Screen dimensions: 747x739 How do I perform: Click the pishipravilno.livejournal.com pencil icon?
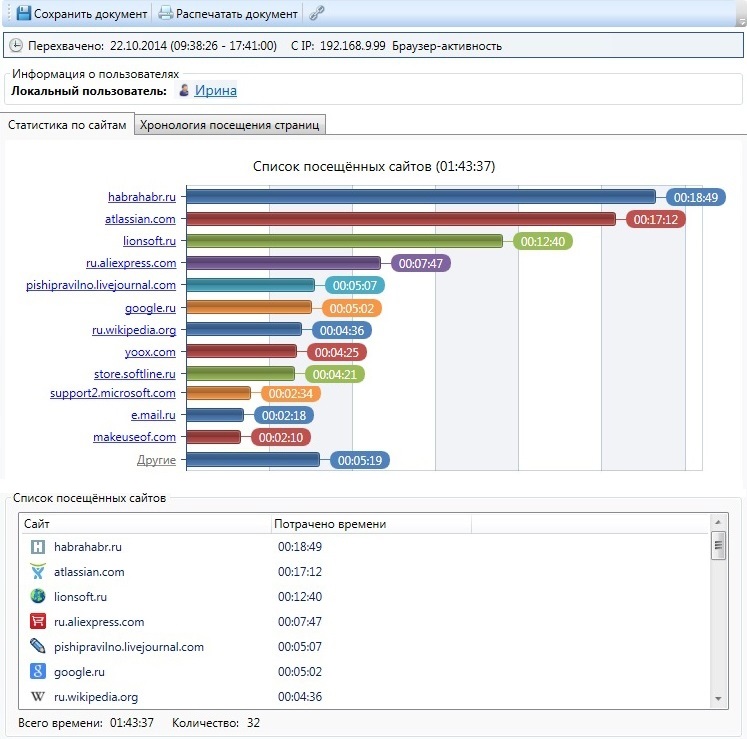coord(38,646)
